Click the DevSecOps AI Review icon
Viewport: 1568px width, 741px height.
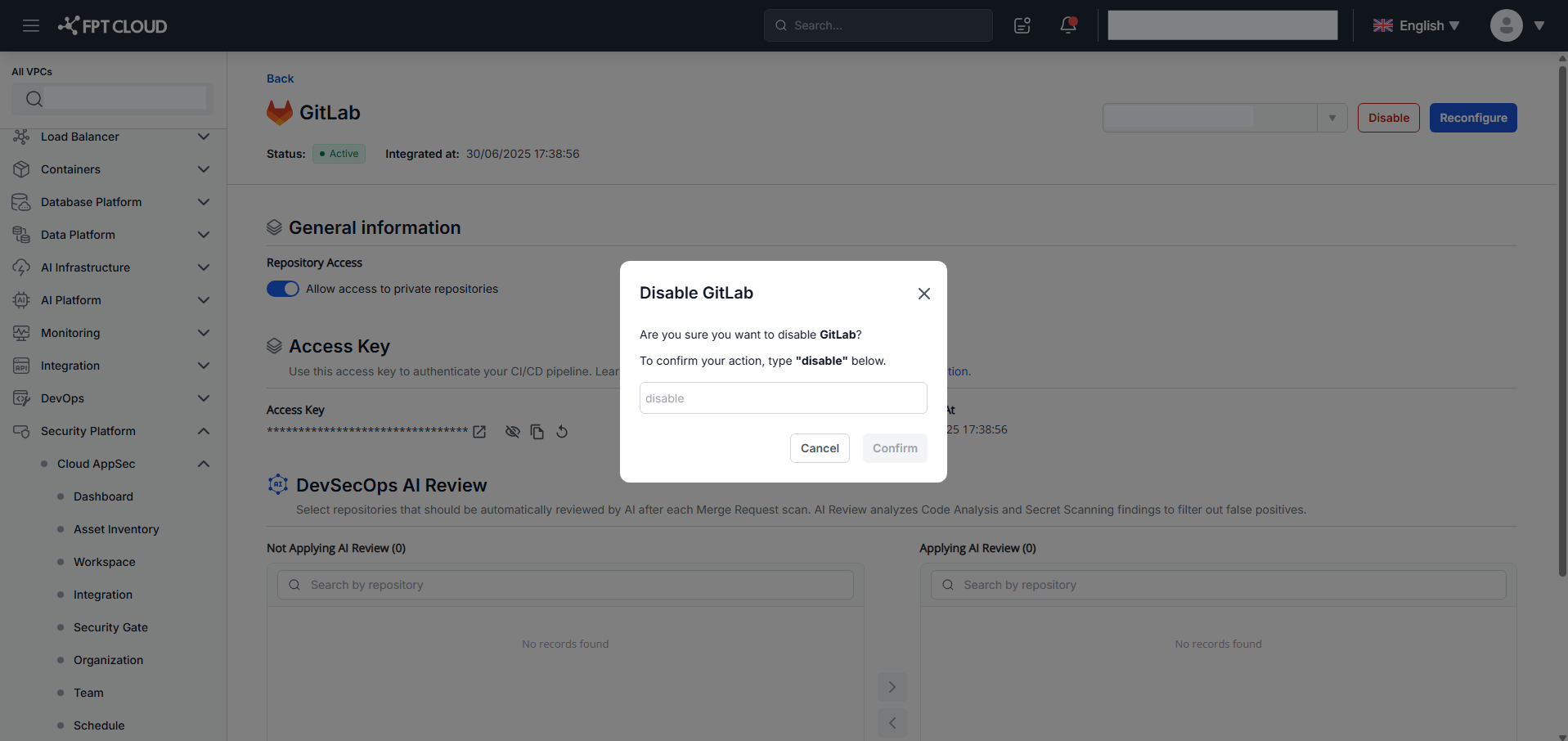coord(278,484)
